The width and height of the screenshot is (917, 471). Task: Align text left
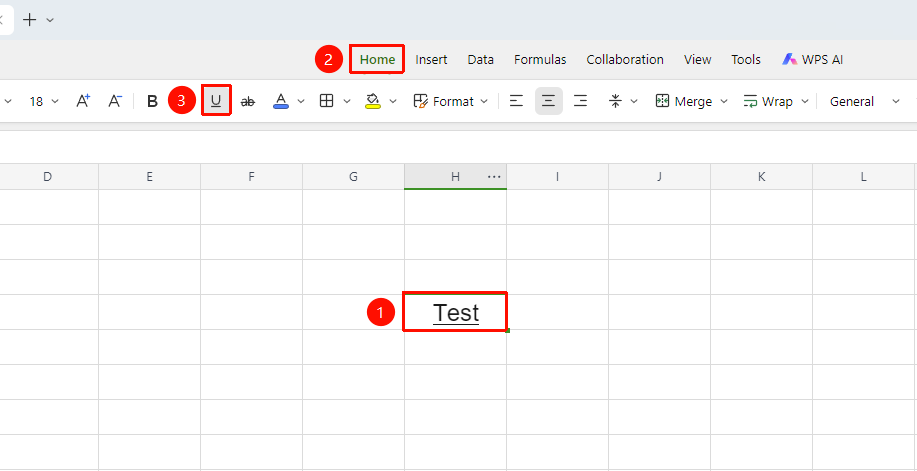click(516, 101)
